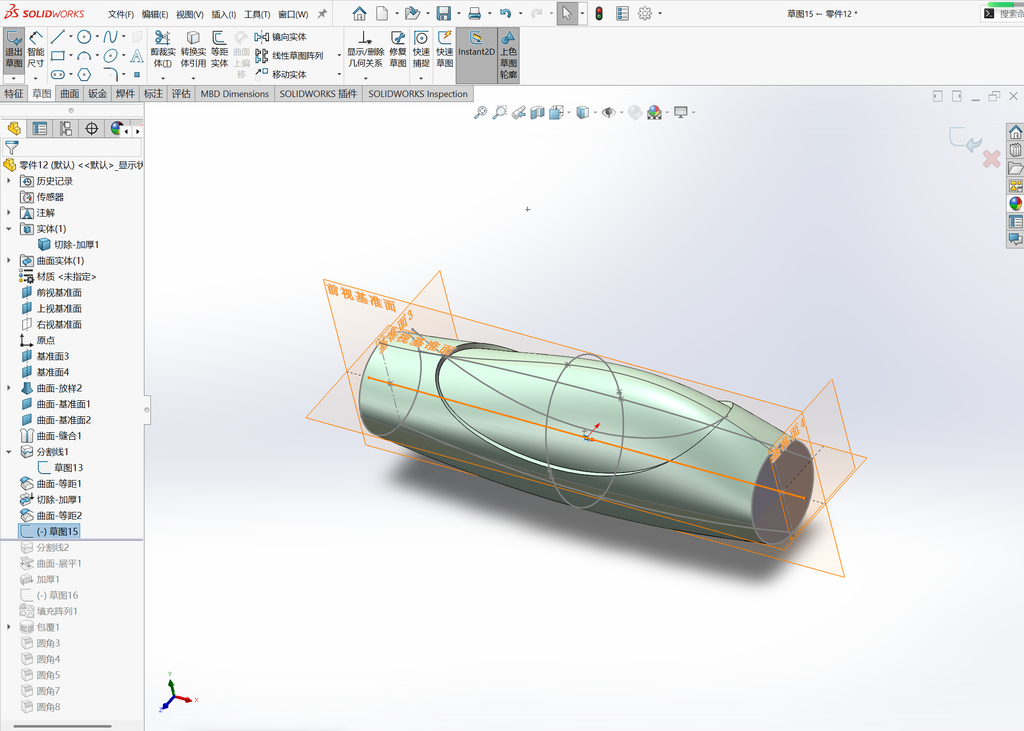Click Repair Sketch (修复草图) tool
Viewport: 1024px width, 731px height.
pos(398,50)
